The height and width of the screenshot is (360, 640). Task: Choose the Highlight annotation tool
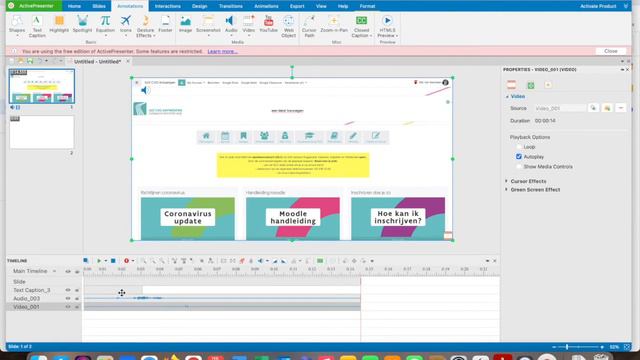point(59,24)
